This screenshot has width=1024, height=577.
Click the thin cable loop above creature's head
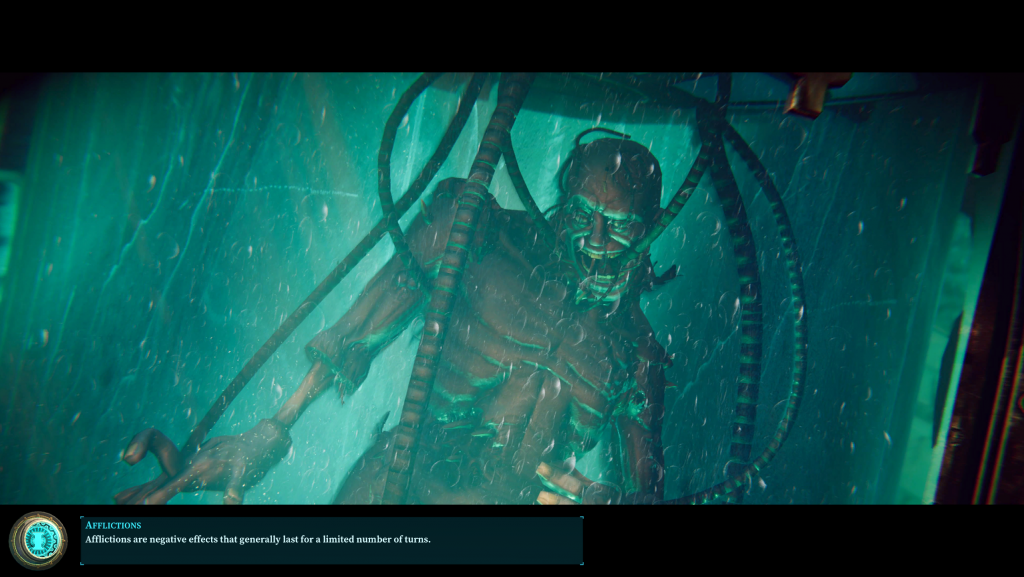[598, 133]
